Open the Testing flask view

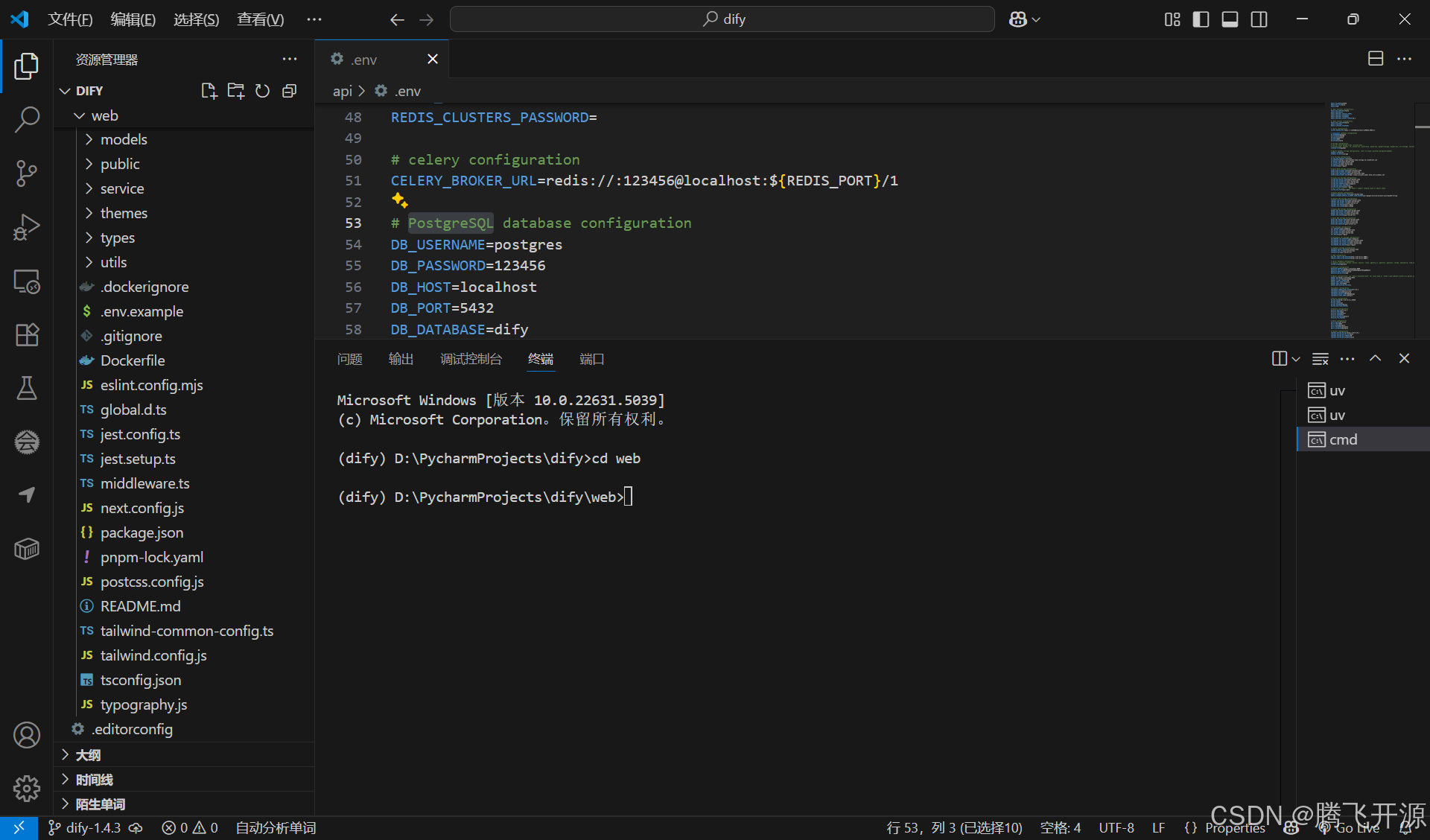[x=27, y=388]
